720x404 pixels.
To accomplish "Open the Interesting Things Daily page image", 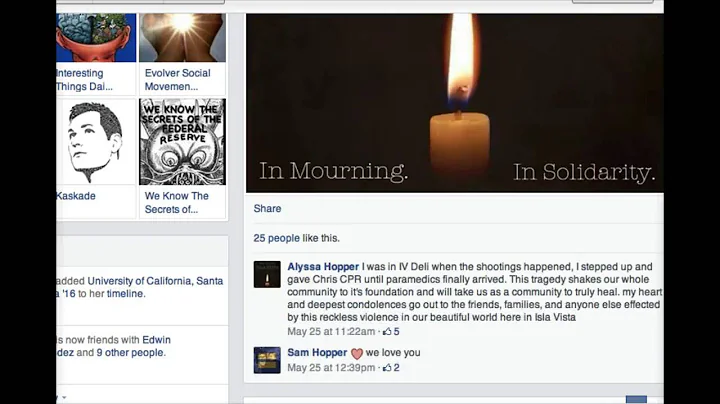I will (x=96, y=38).
